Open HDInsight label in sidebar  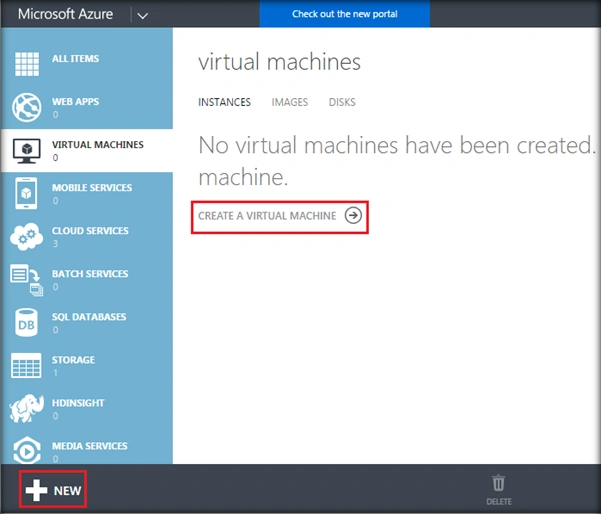pos(78,403)
